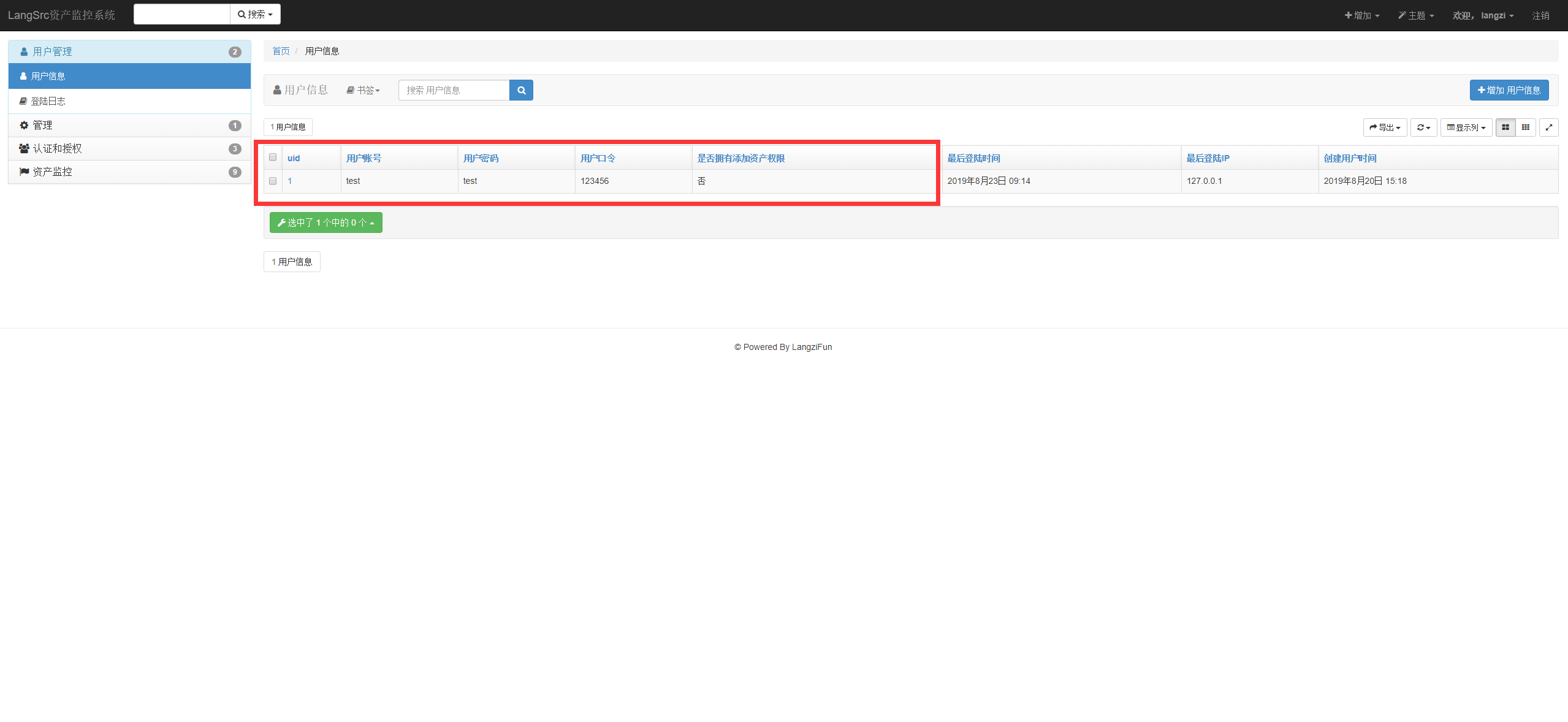Check the select-all checkbox in table header
The image size is (1568, 722).
[x=273, y=158]
